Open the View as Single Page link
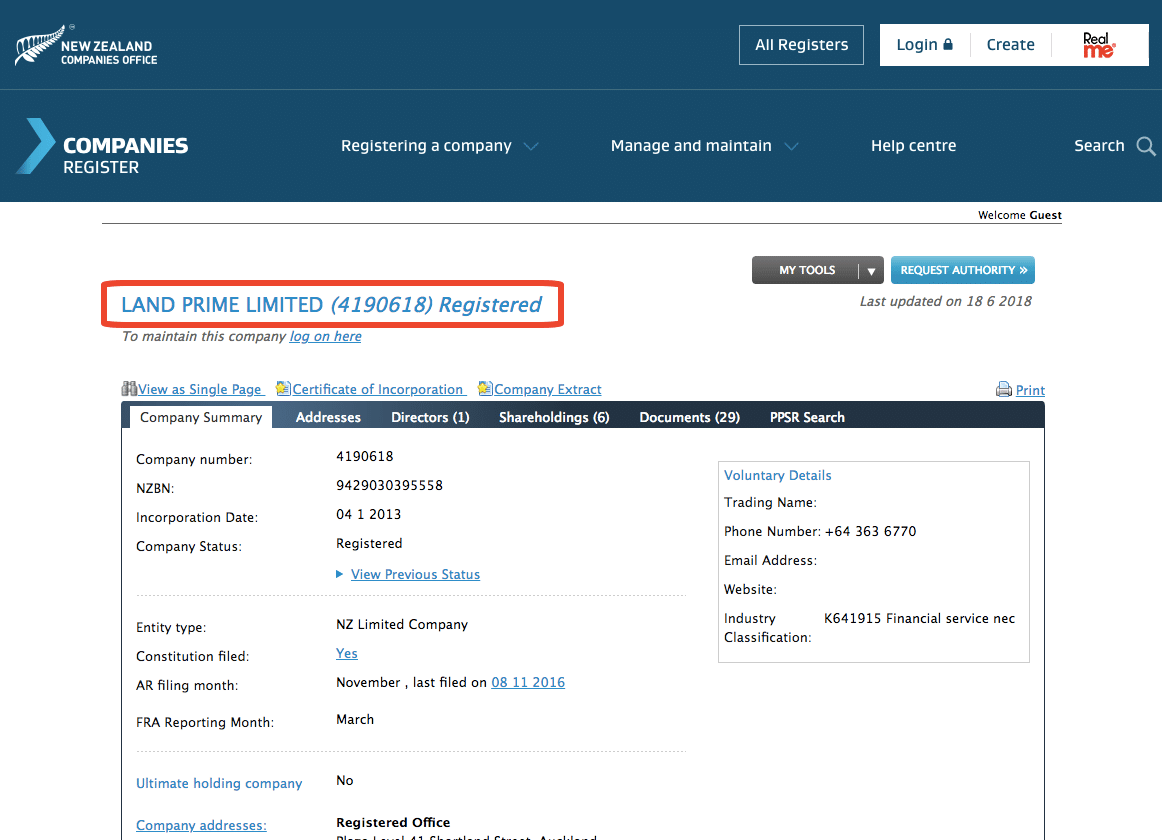The image size is (1162, 840). [x=200, y=389]
